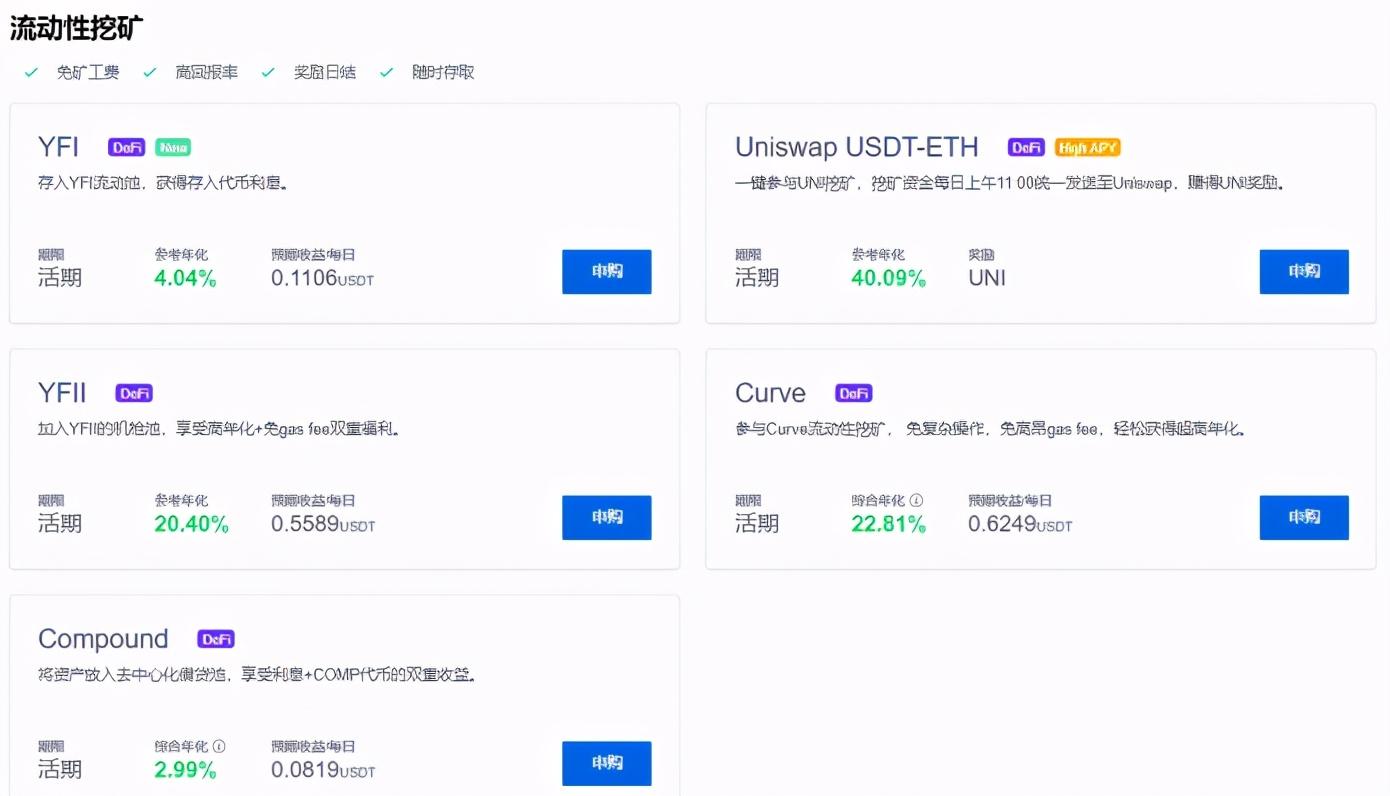Click the orange High APY badge

[x=1088, y=147]
